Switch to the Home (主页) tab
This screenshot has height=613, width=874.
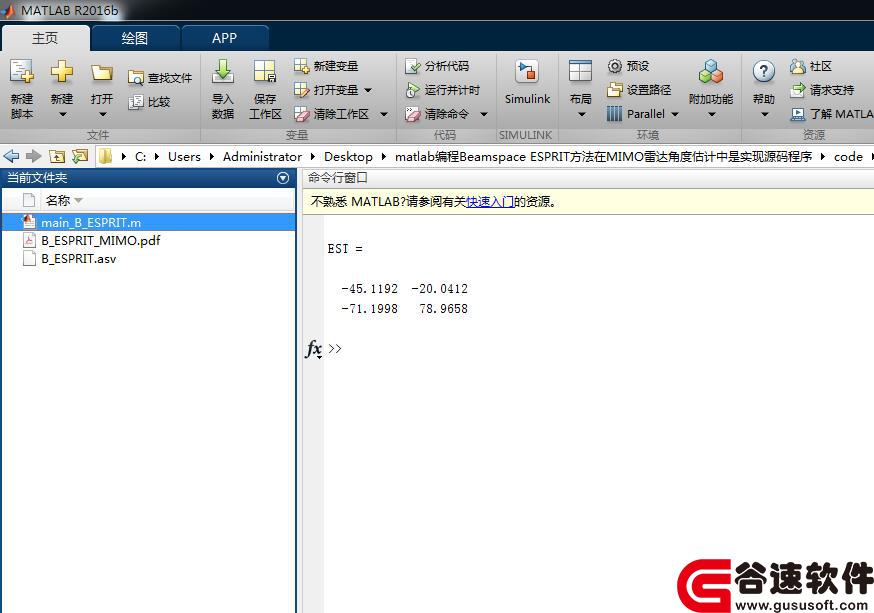click(x=45, y=38)
